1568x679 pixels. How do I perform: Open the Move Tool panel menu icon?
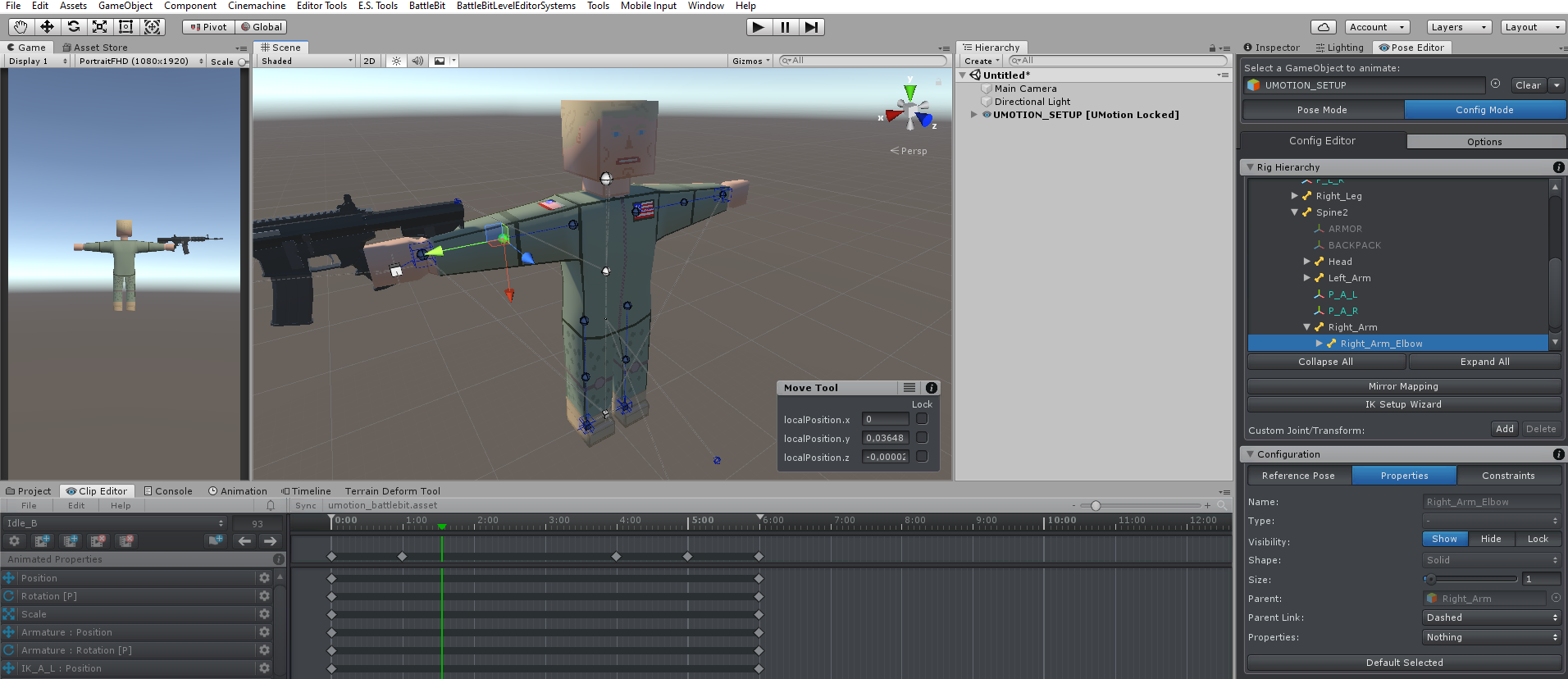[909, 388]
